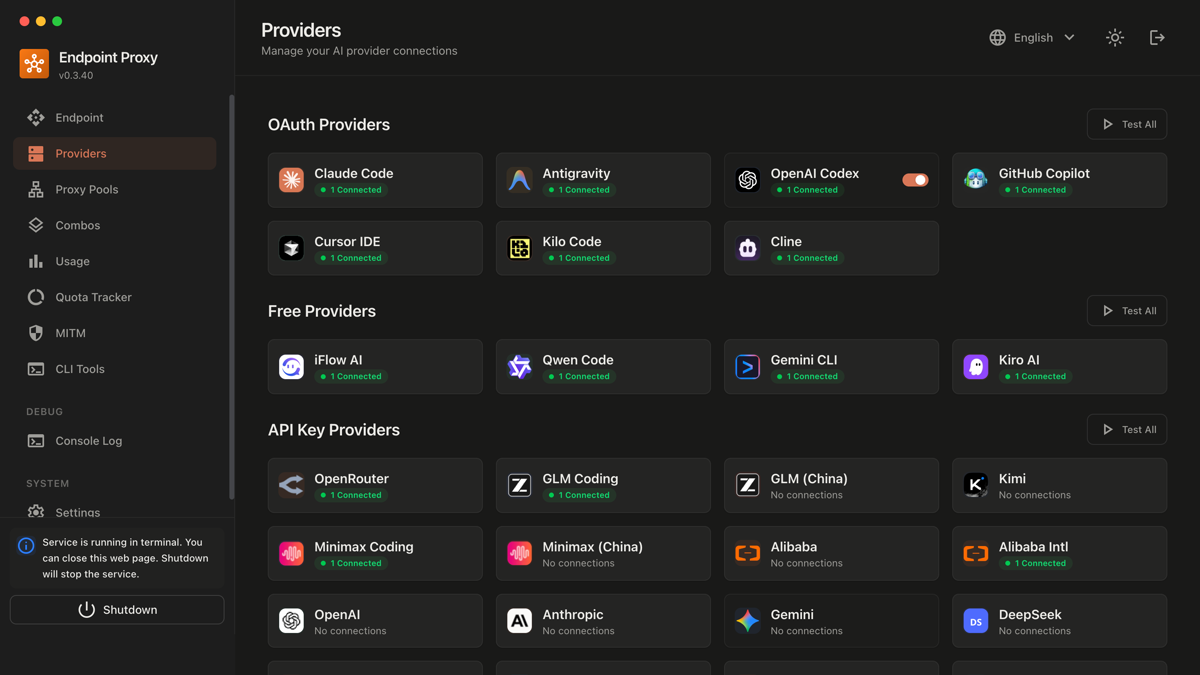1200x675 pixels.
Task: Select Providers in the sidebar
Action: [x=115, y=154]
